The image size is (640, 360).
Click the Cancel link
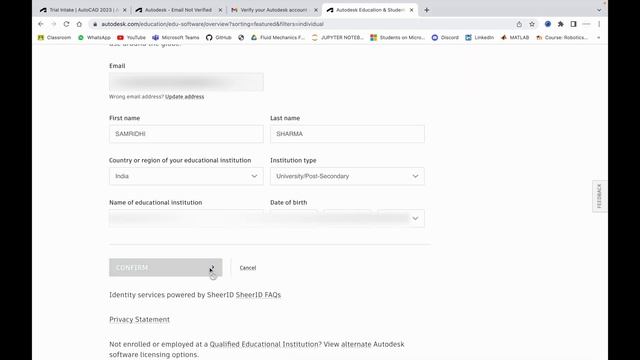coord(248,268)
